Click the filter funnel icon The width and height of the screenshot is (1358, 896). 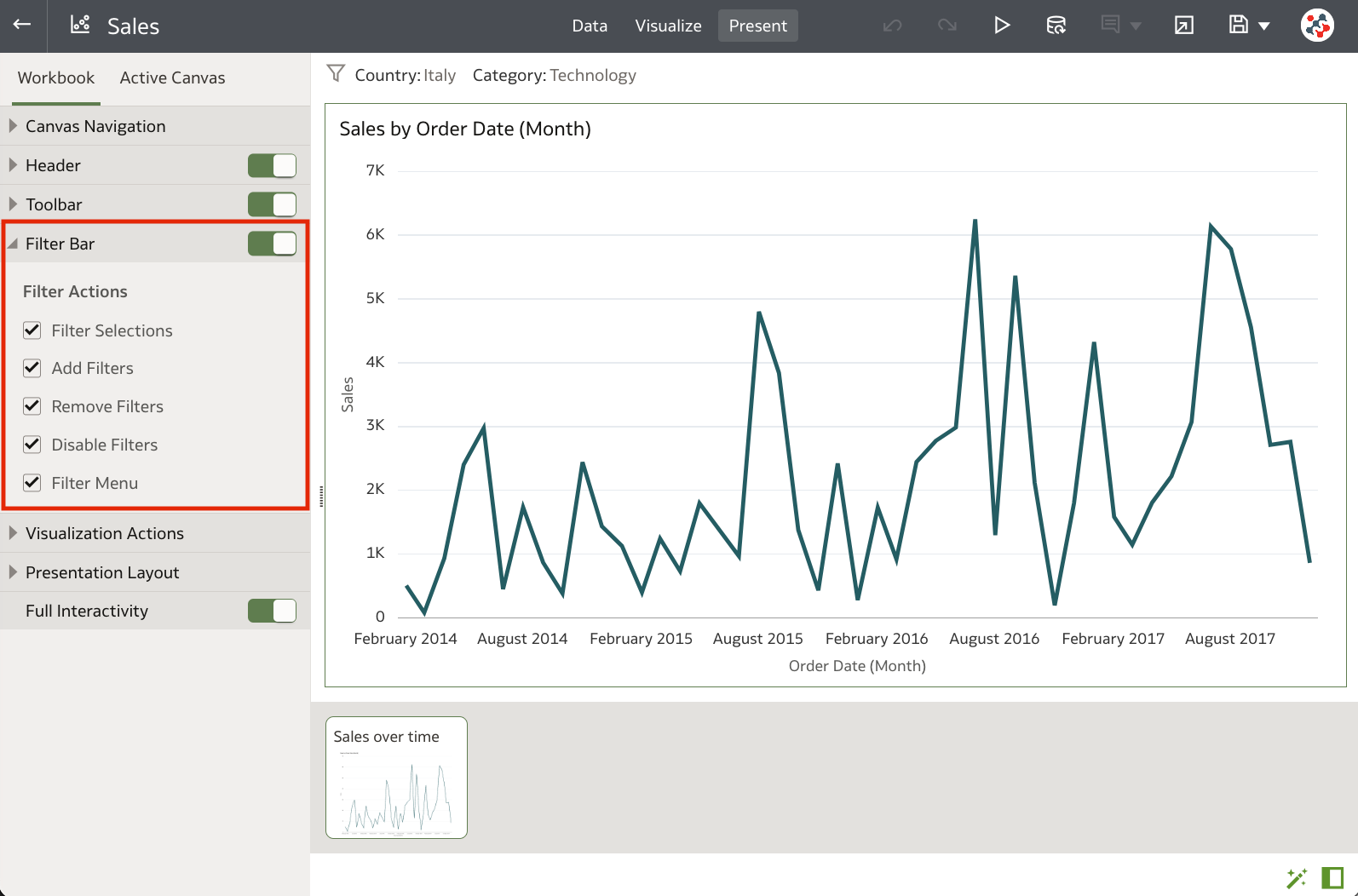[x=337, y=74]
